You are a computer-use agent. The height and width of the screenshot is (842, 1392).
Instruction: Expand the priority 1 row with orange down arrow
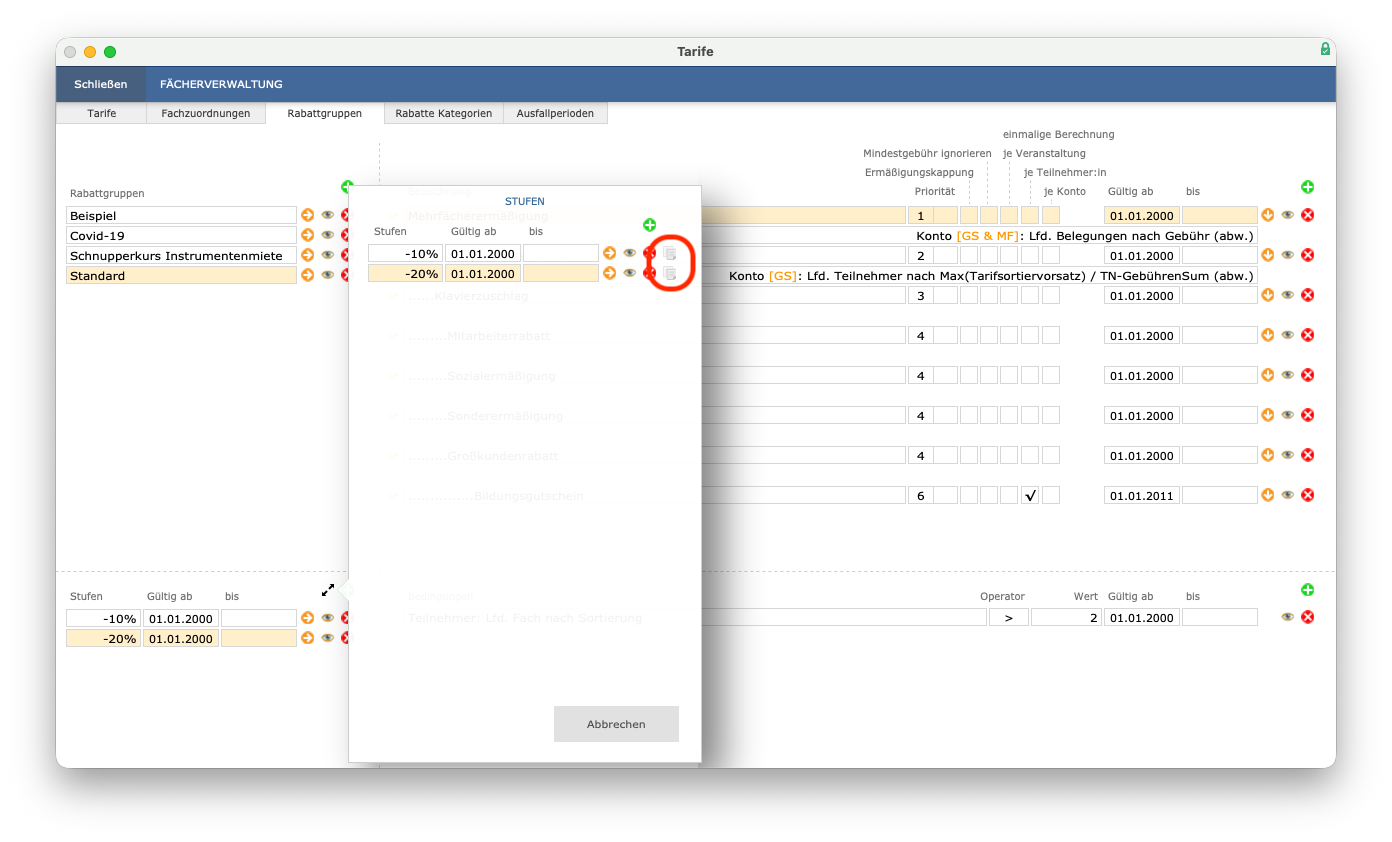coord(1268,215)
